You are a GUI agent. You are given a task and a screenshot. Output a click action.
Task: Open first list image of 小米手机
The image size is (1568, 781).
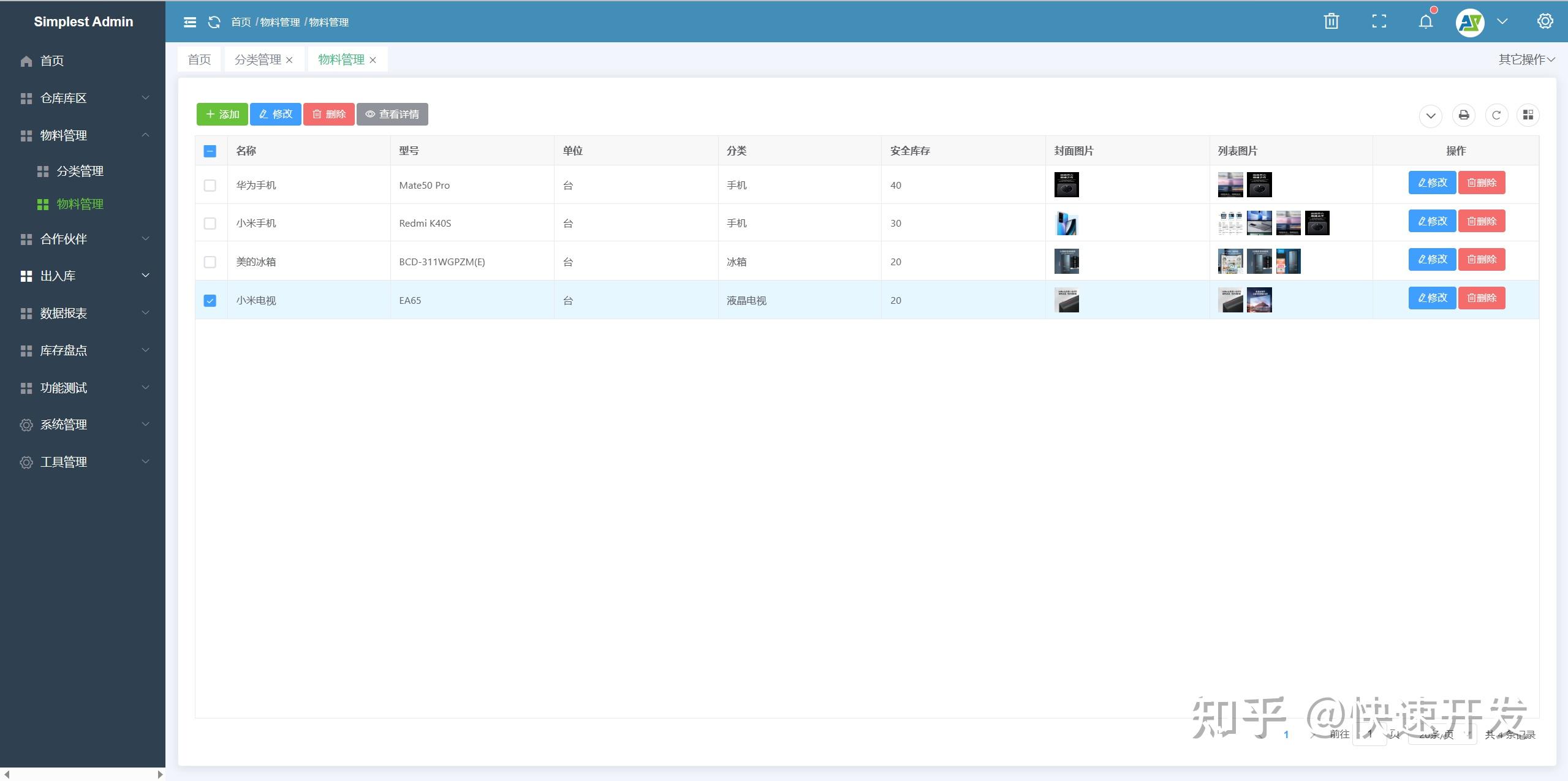[1230, 223]
